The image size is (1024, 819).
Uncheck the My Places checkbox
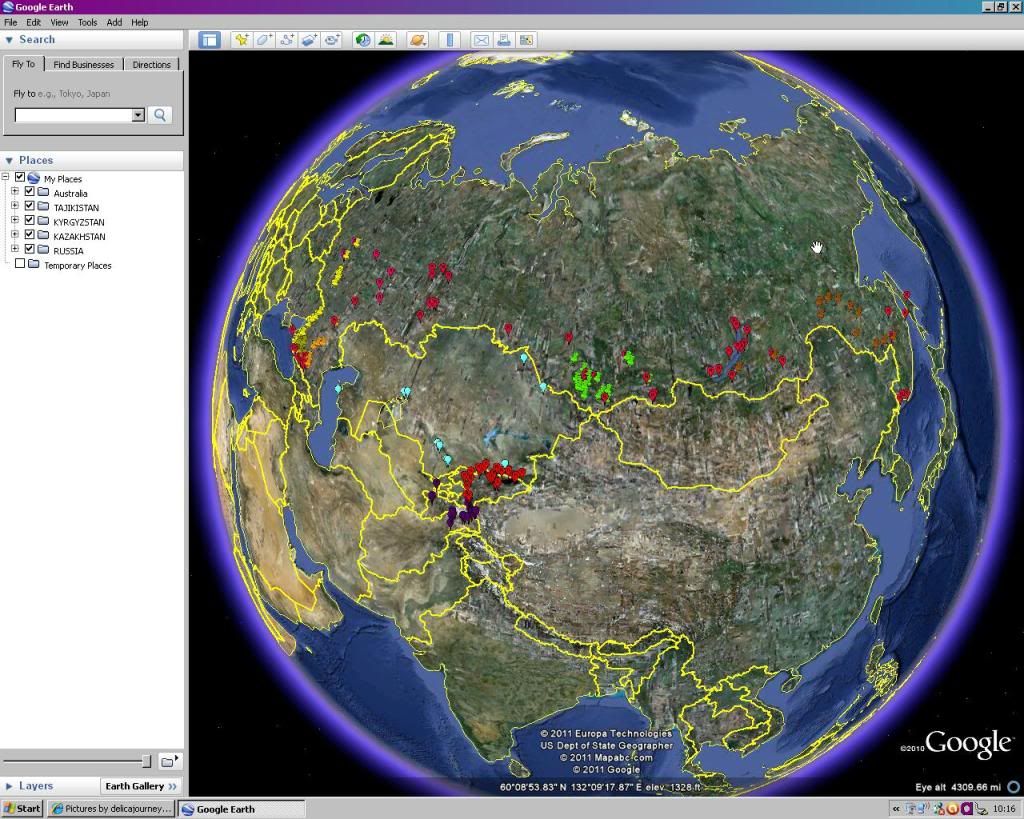[20, 177]
